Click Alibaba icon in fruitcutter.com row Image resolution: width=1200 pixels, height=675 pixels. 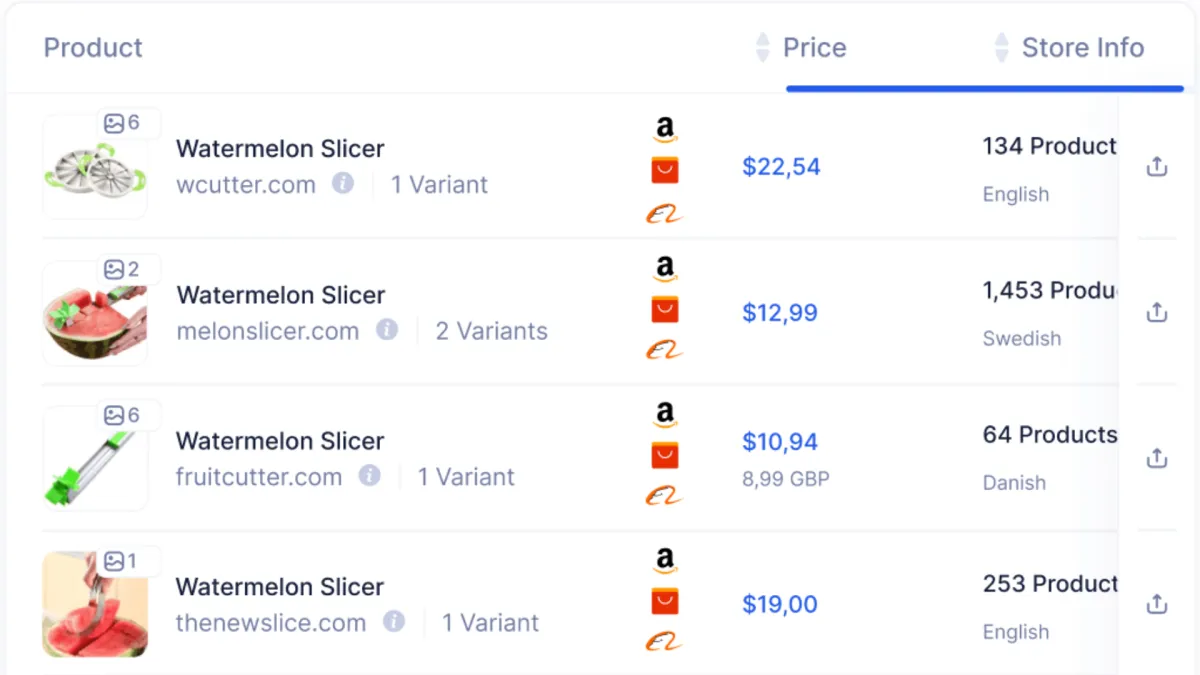pyautogui.click(x=664, y=496)
